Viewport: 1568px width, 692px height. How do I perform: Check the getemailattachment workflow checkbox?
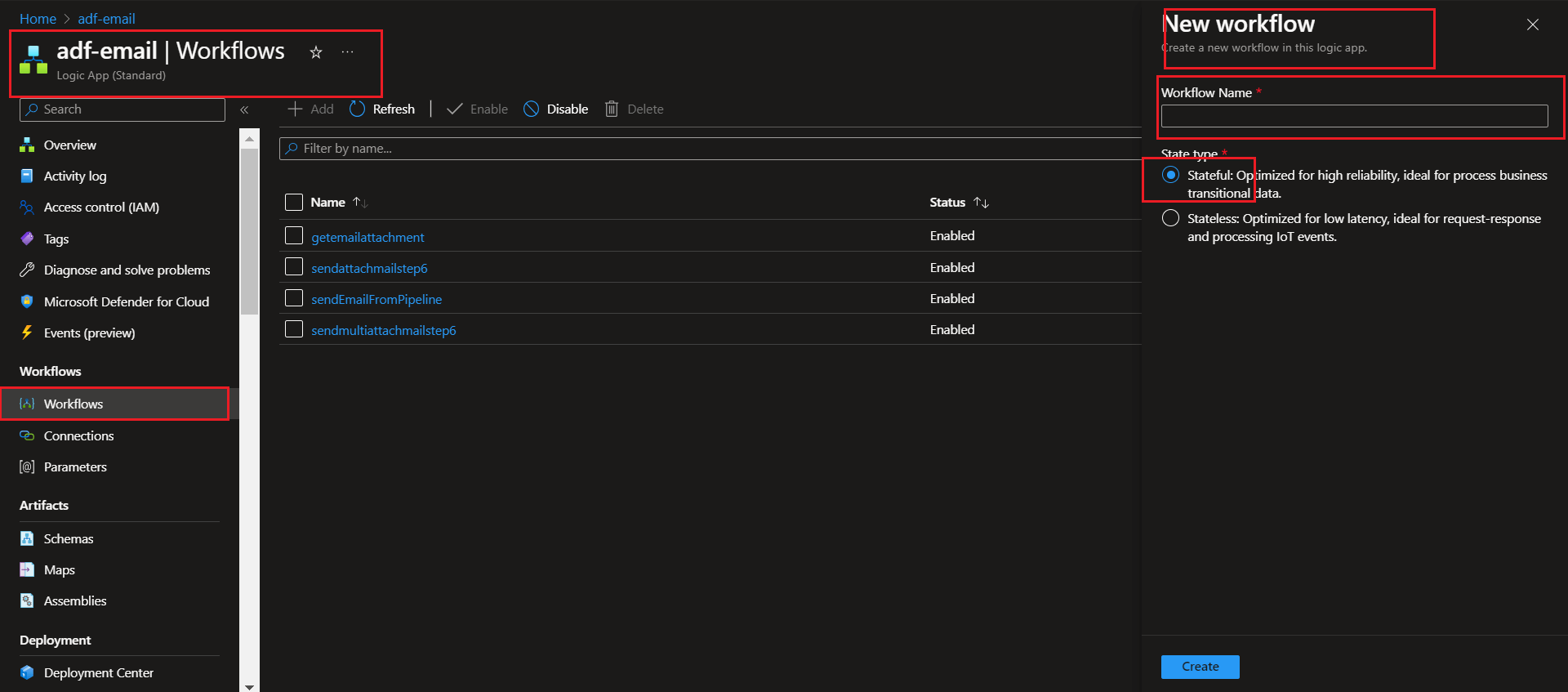(x=294, y=236)
